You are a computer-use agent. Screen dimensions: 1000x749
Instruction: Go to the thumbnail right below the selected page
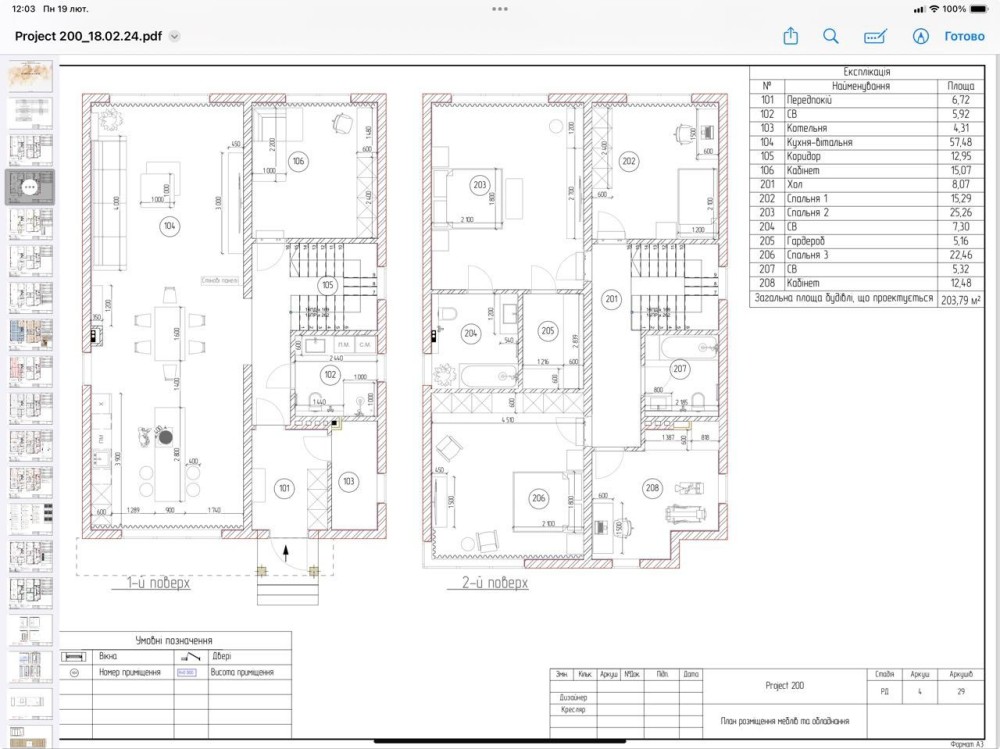(x=28, y=224)
